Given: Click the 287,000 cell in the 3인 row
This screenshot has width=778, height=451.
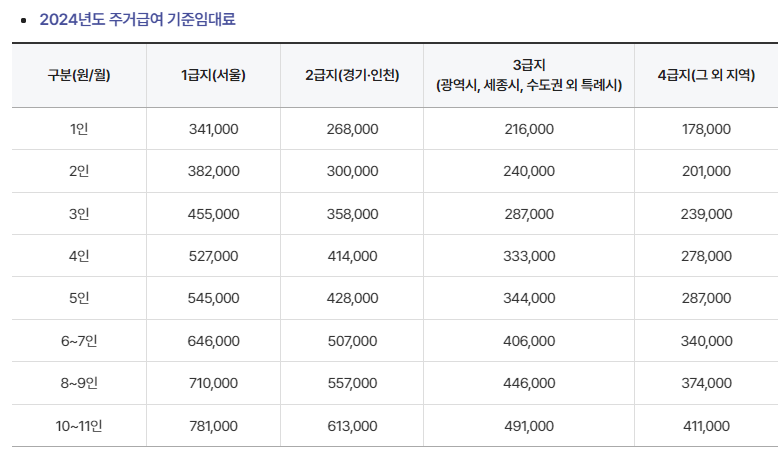Looking at the screenshot, I should pos(529,214).
